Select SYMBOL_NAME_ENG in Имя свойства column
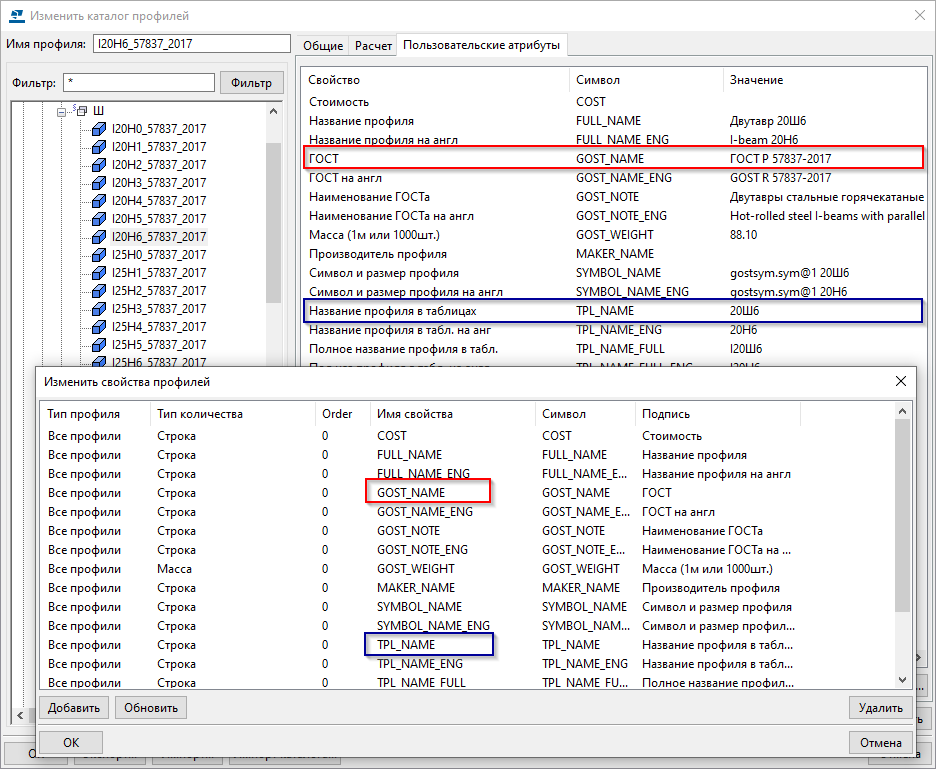The height and width of the screenshot is (769, 936). pyautogui.click(x=433, y=626)
